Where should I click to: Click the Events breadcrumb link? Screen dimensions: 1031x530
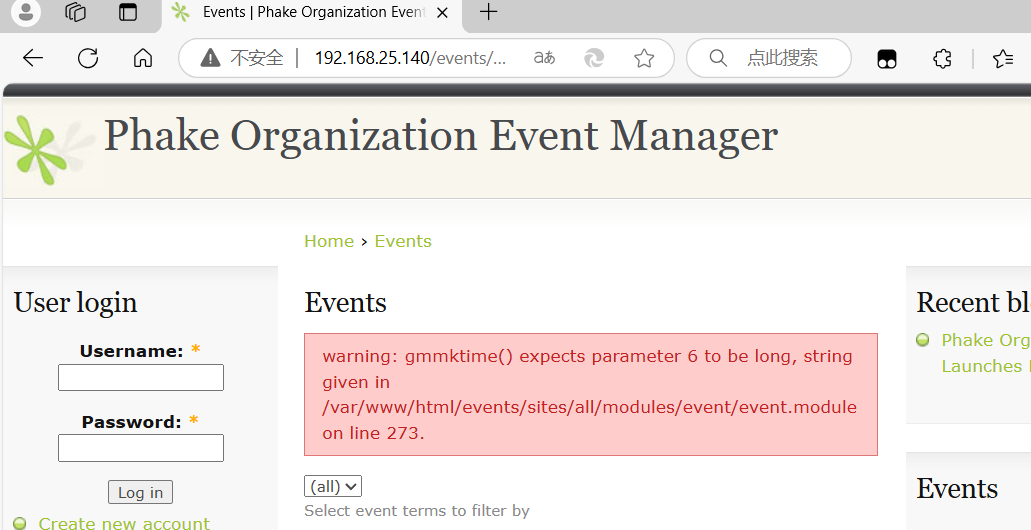[x=403, y=241]
